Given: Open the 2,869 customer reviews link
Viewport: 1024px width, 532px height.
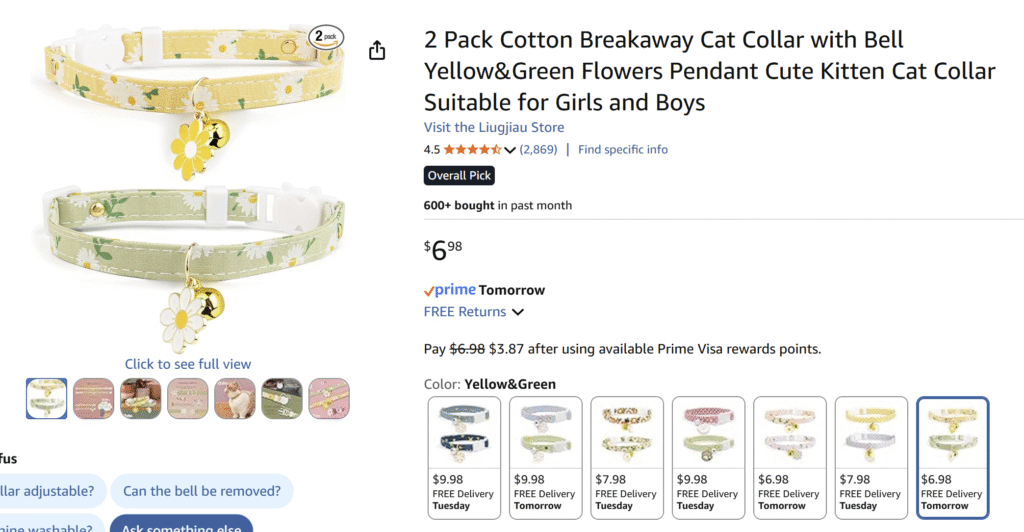Looking at the screenshot, I should 539,150.
